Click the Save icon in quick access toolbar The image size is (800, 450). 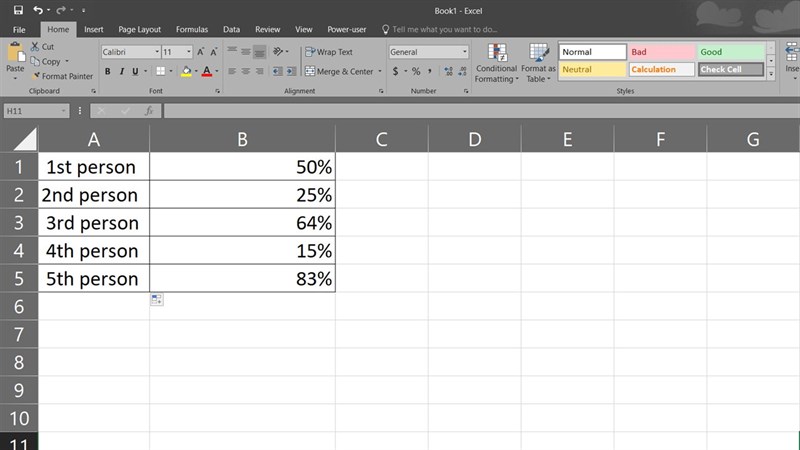18,10
